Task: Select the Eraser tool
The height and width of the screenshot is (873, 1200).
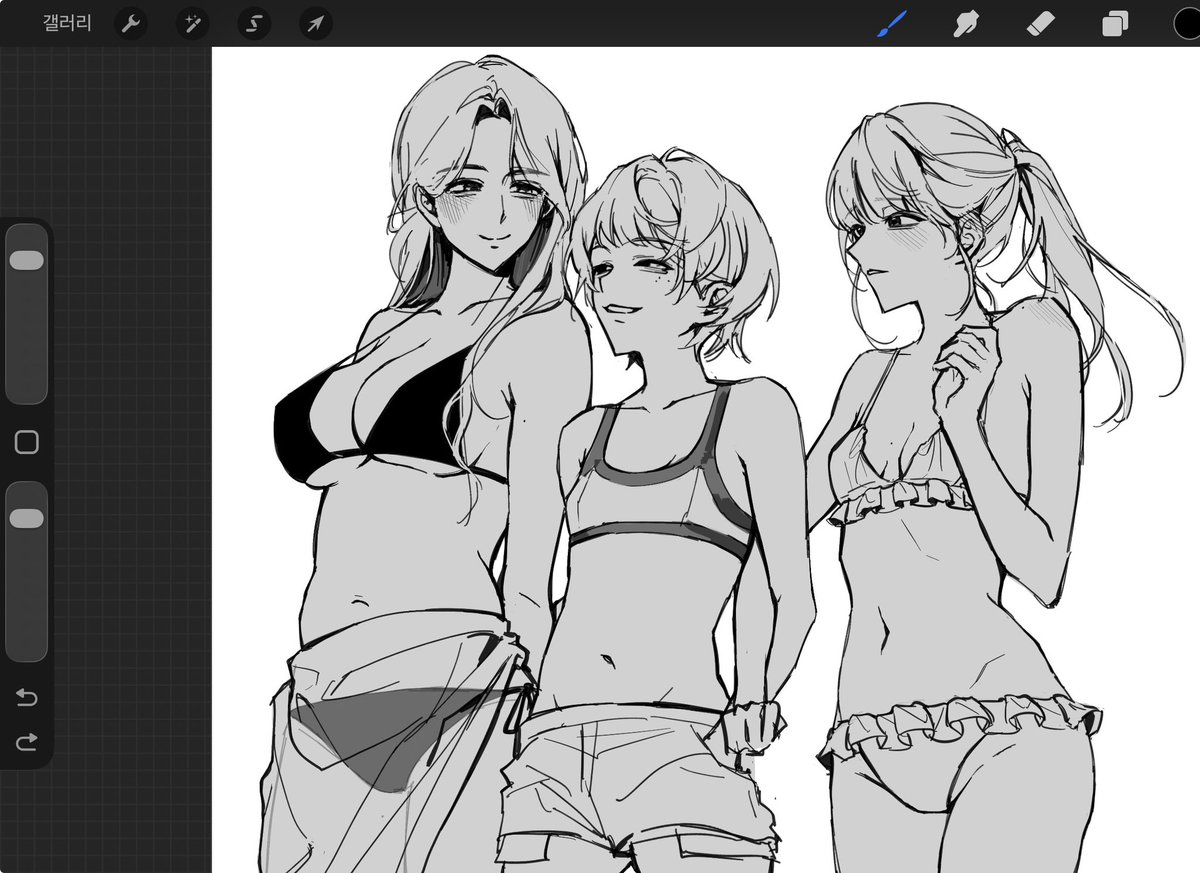Action: (x=1040, y=23)
